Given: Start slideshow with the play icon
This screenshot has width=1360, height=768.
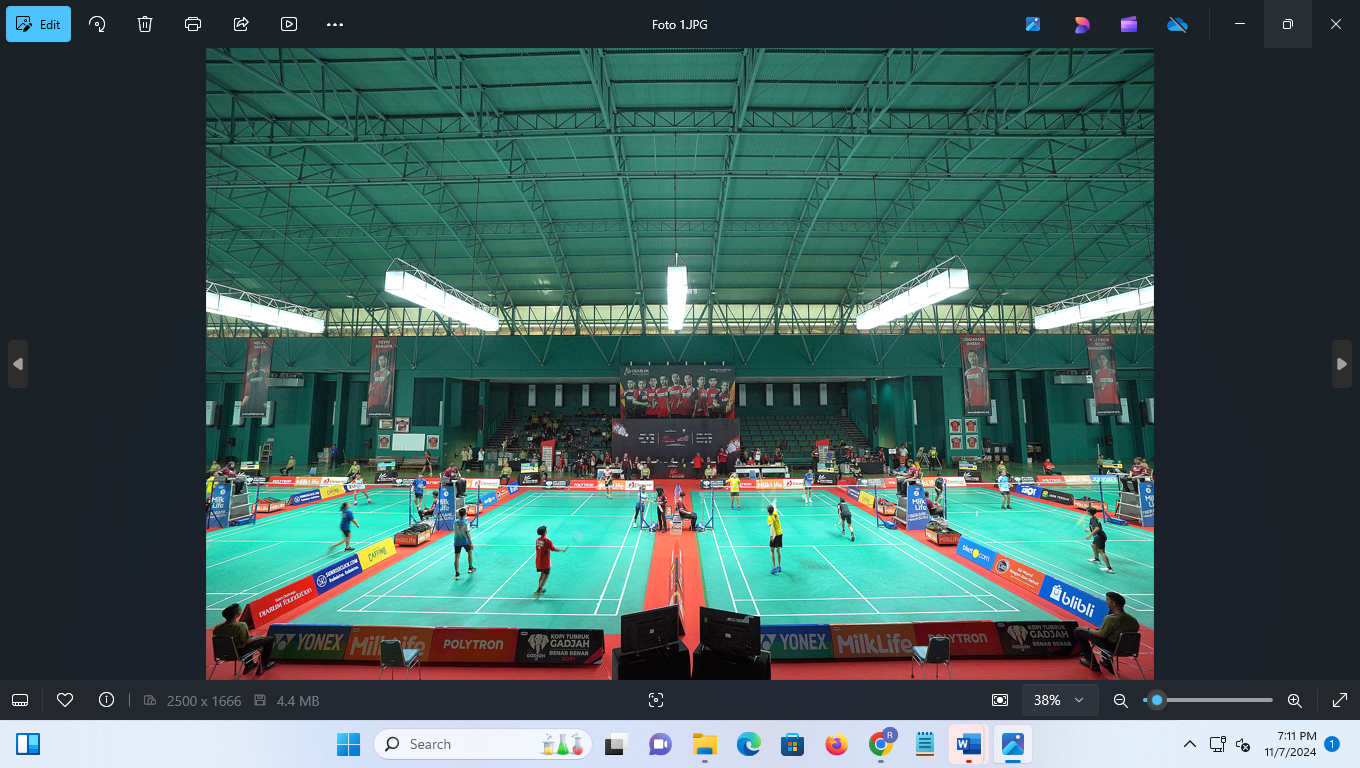Looking at the screenshot, I should coord(289,24).
